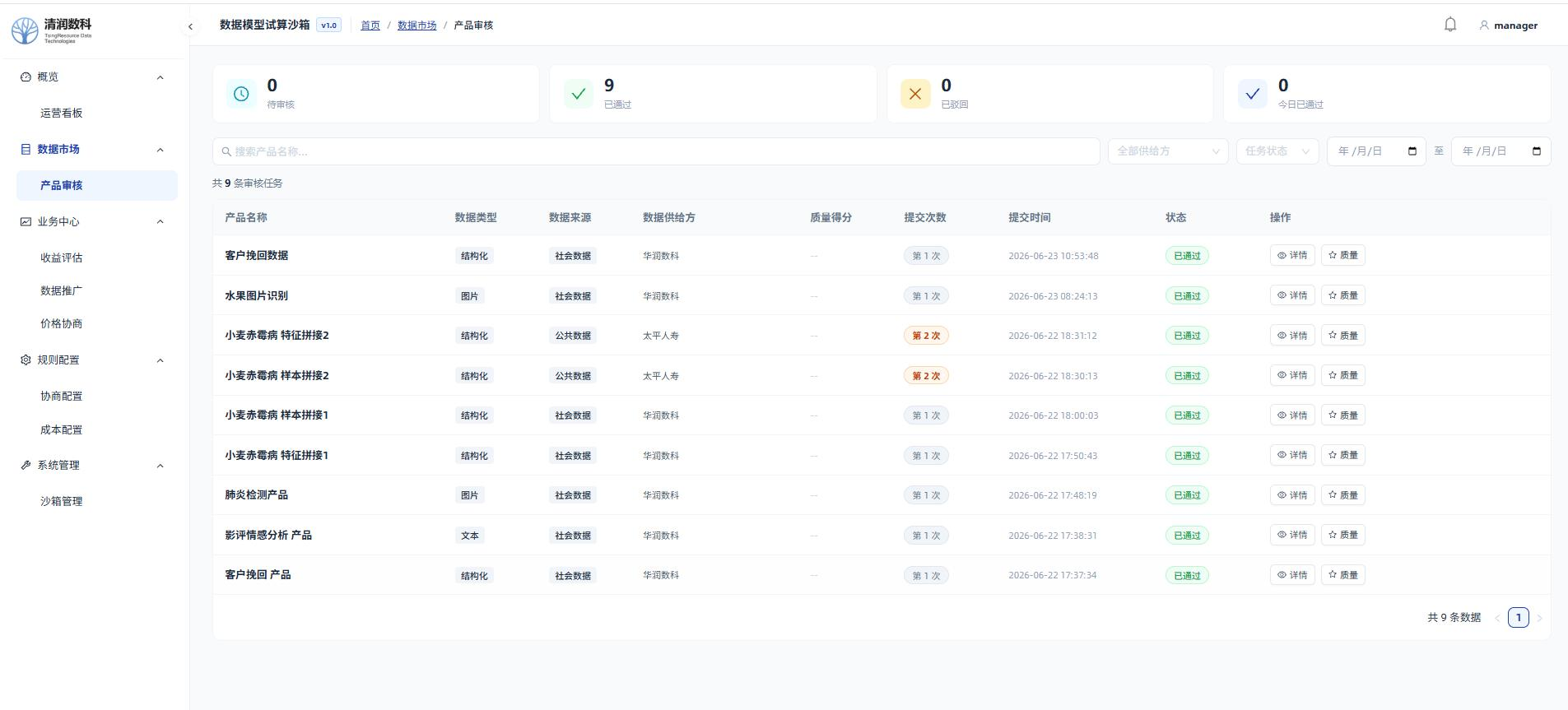Image resolution: width=1568 pixels, height=710 pixels.
Task: Click the v1.0 version badge
Action: (328, 26)
